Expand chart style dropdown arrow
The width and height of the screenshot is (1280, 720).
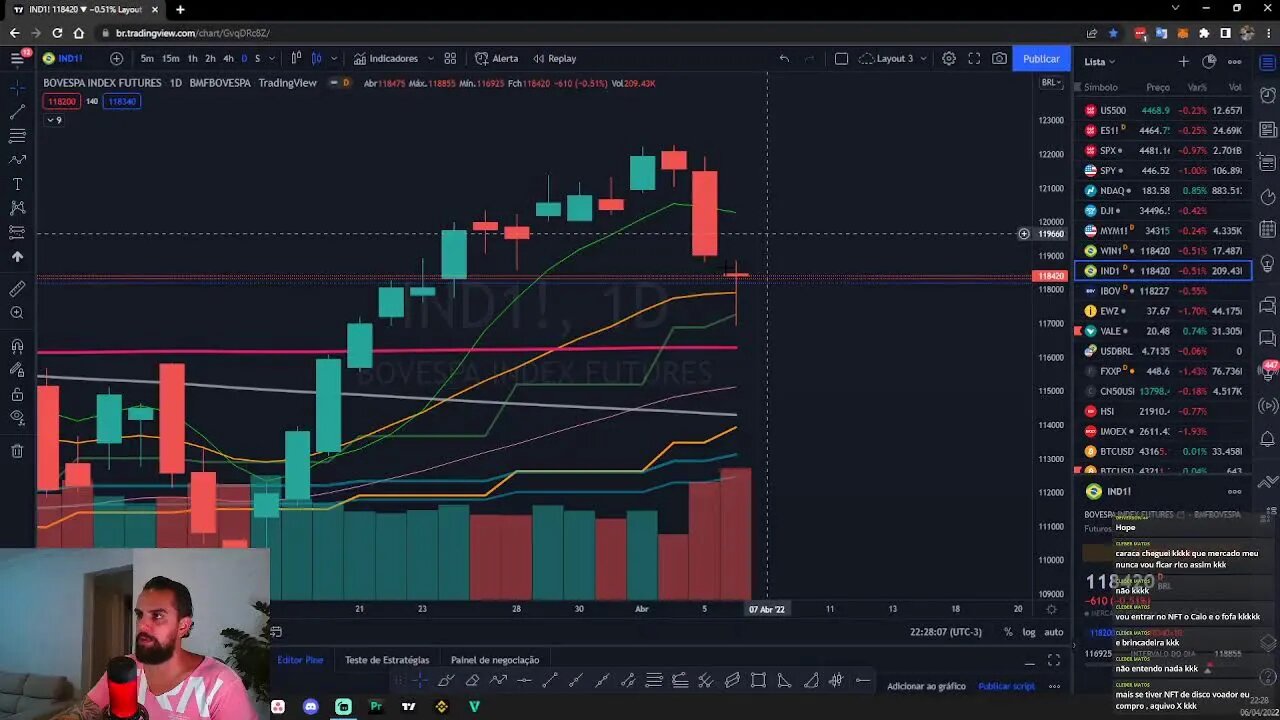(333, 58)
